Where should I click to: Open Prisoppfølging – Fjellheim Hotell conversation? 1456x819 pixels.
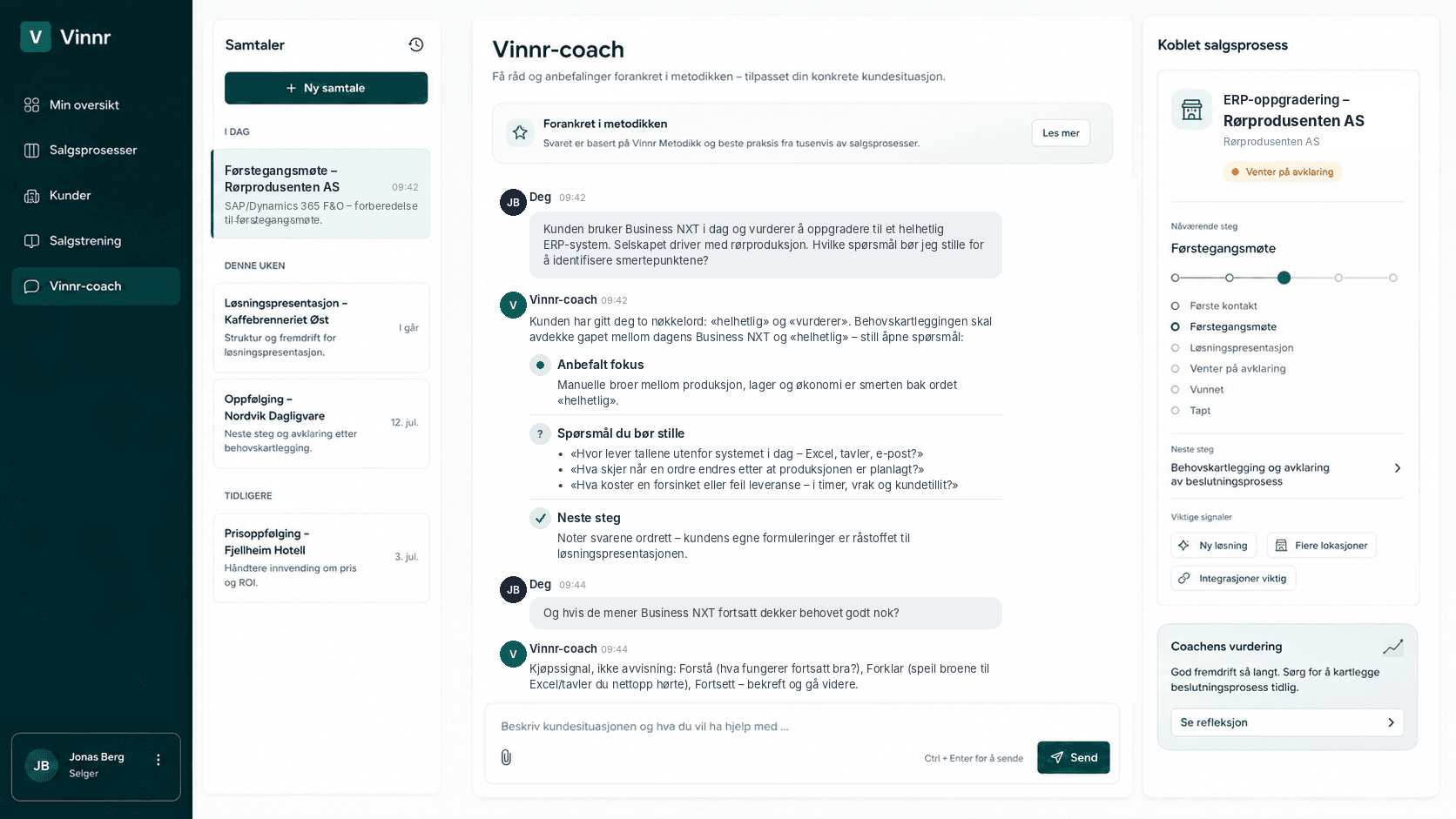tap(321, 558)
